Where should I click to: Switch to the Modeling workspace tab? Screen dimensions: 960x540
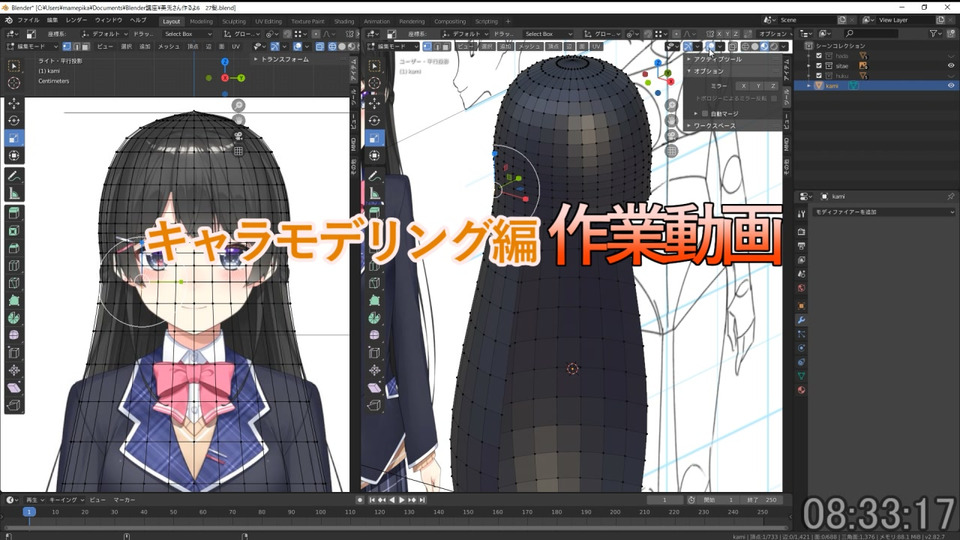[x=201, y=21]
